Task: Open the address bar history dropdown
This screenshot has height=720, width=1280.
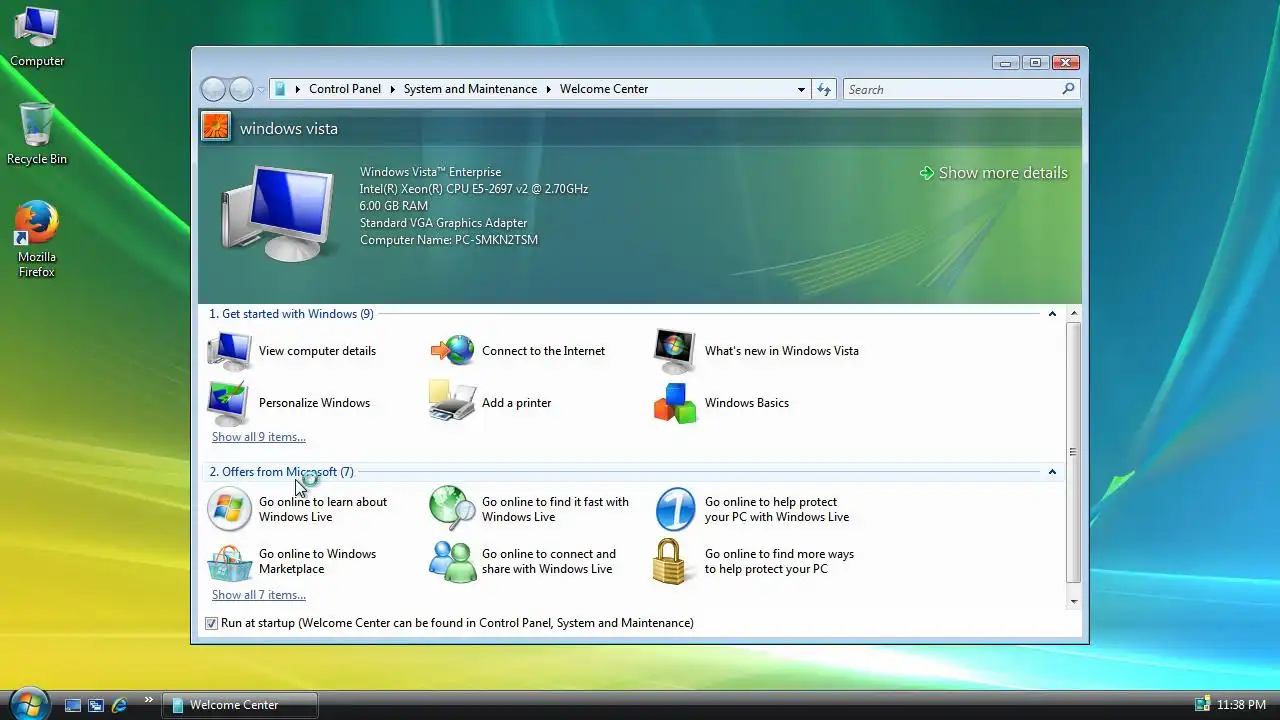Action: coord(801,89)
